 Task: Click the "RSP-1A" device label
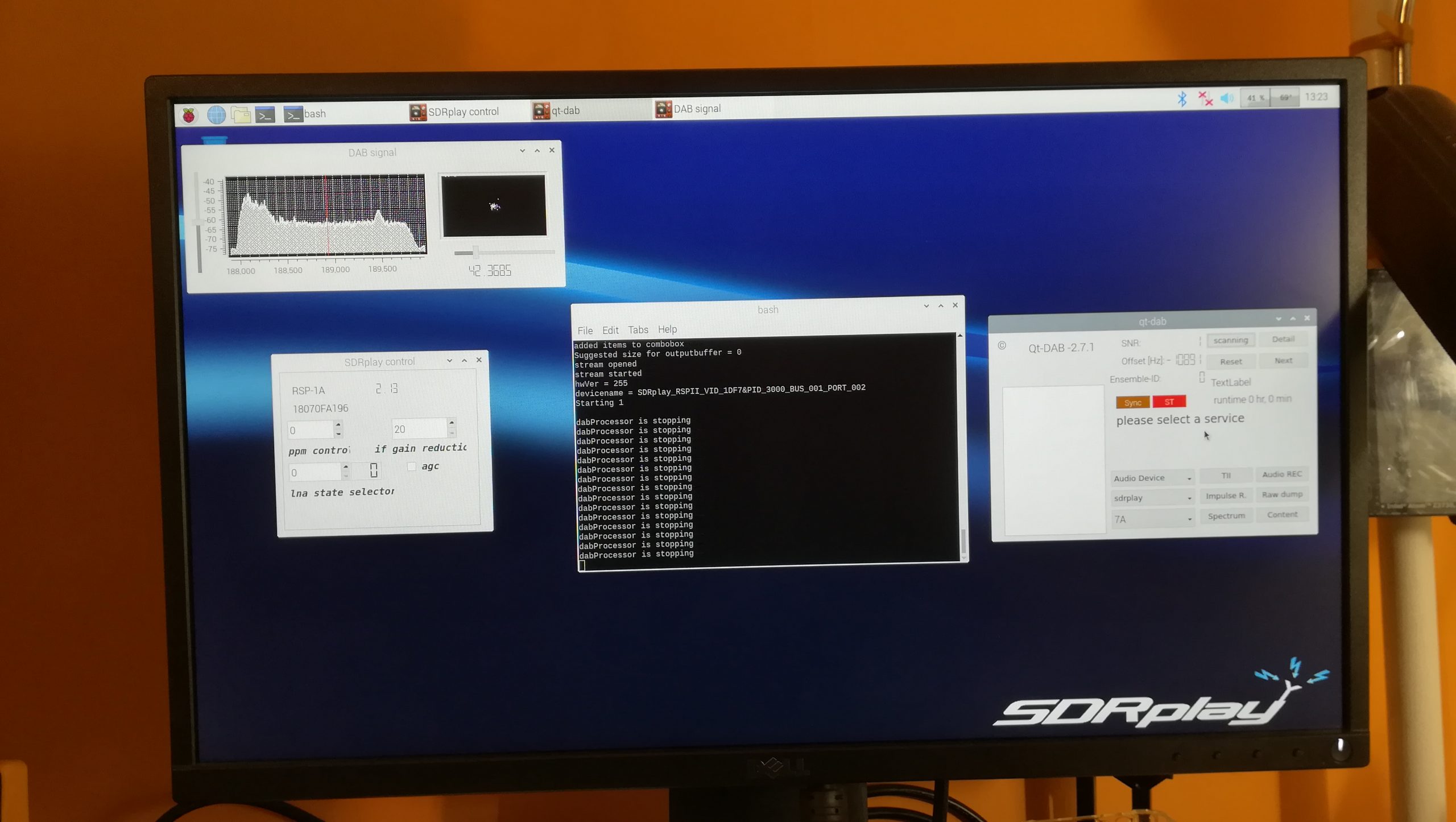tap(308, 391)
